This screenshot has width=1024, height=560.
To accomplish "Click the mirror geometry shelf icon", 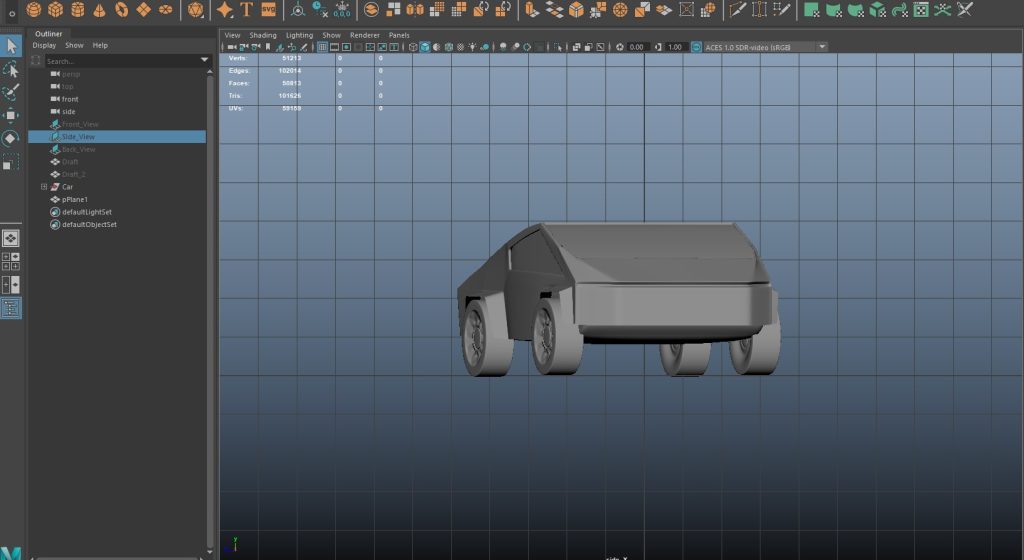I will 415,9.
